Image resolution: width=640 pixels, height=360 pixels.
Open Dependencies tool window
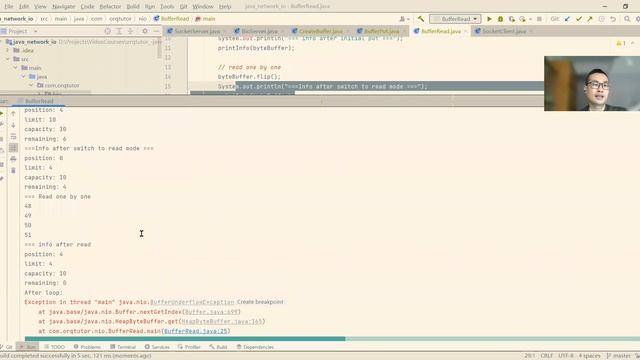pyautogui.click(x=255, y=347)
